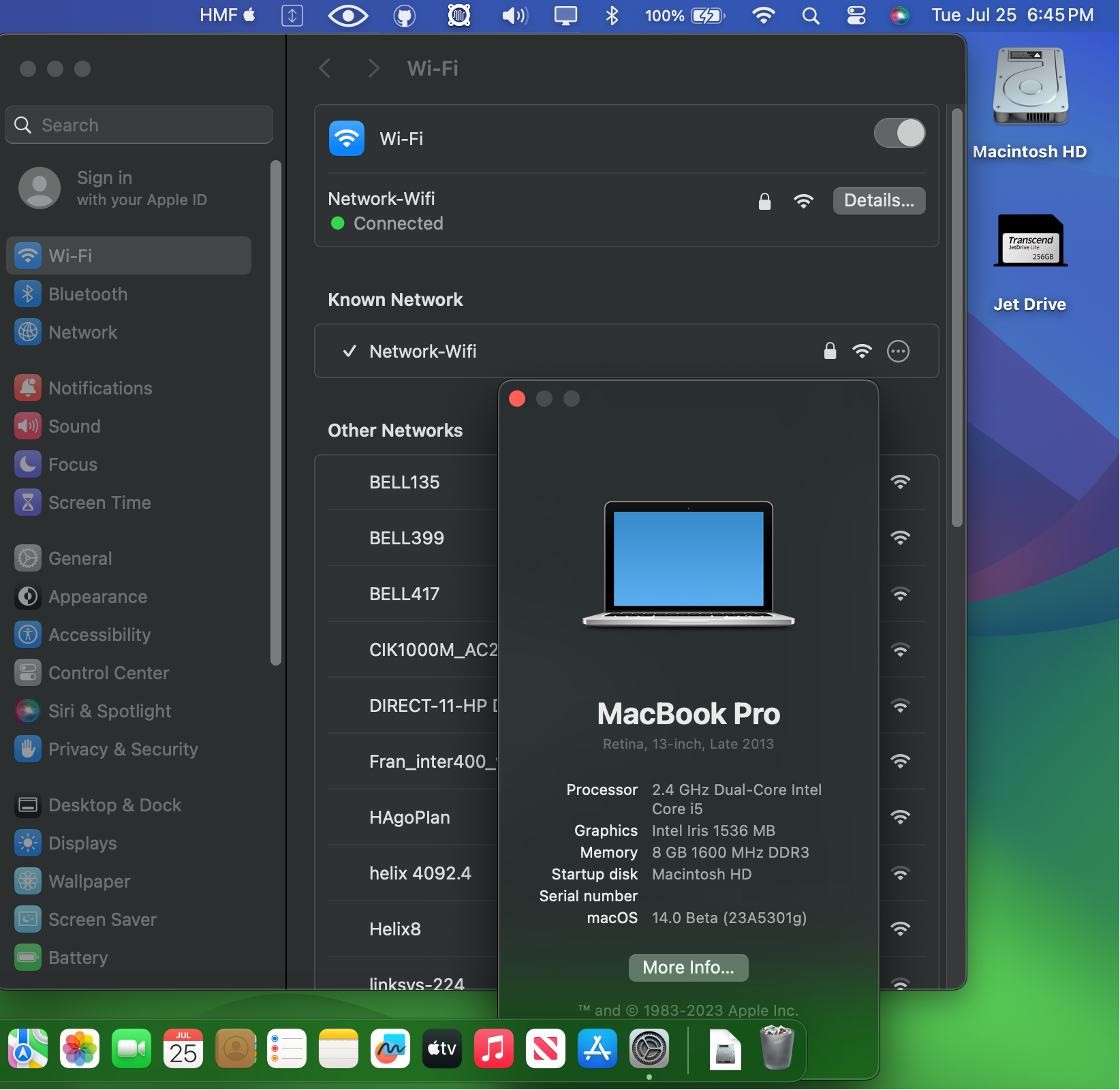
Task: Open Network settings in sidebar
Action: pyautogui.click(x=129, y=332)
